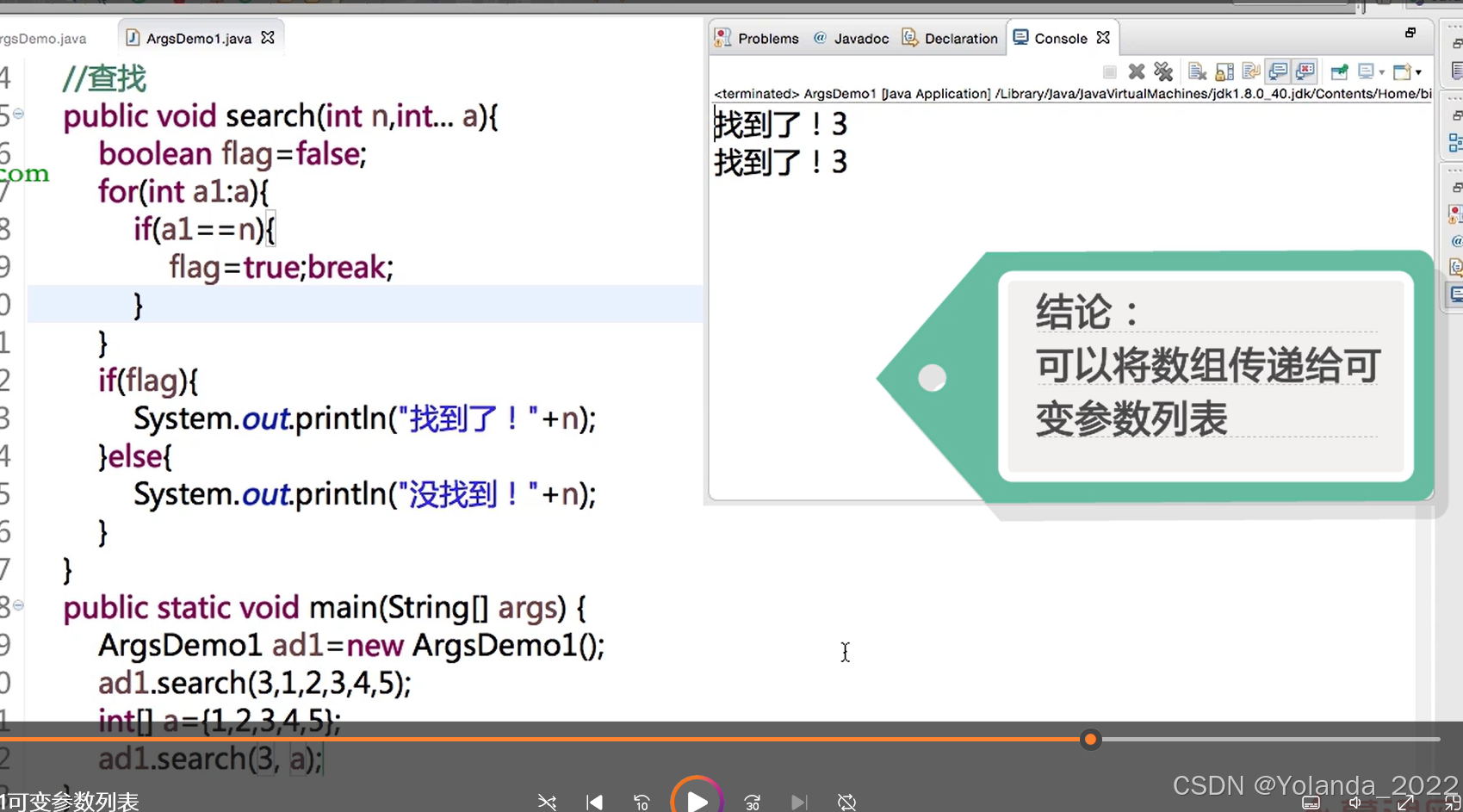Viewport: 1463px width, 812px height.
Task: Close the Console tab
Action: (1103, 38)
